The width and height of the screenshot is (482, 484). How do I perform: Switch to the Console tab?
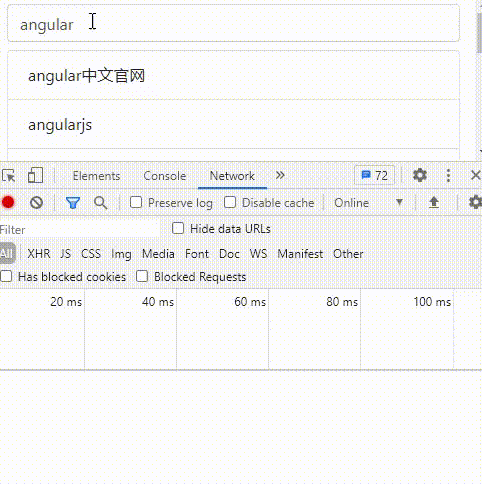tap(165, 176)
